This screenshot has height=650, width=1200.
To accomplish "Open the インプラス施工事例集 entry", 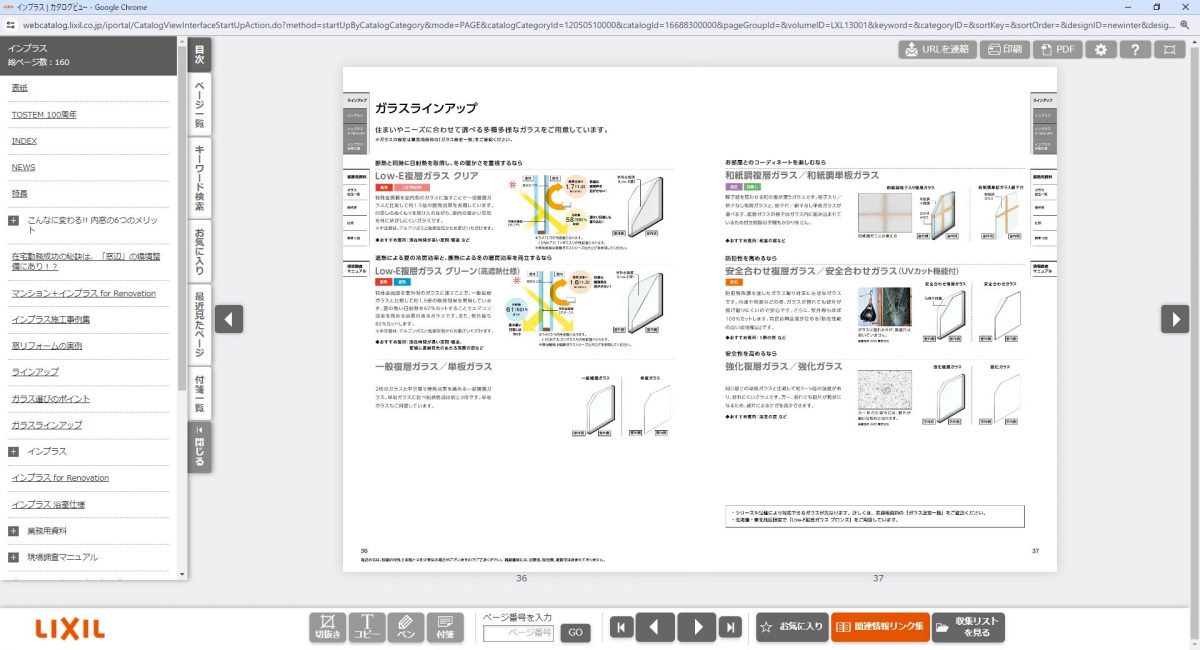I will point(51,319).
